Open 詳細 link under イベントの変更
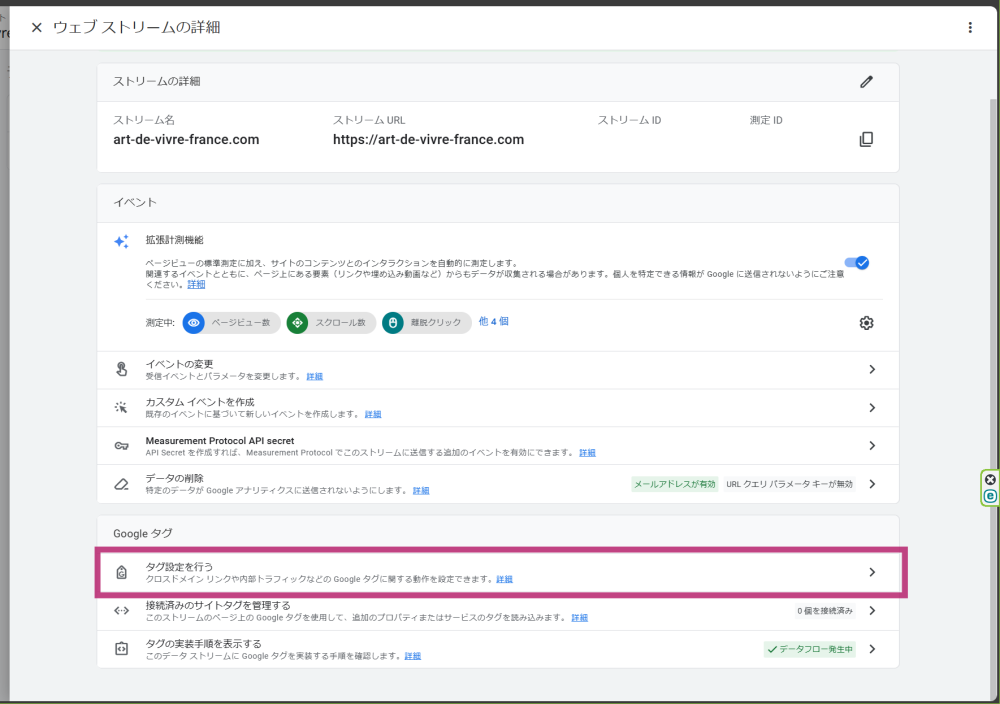The width and height of the screenshot is (1000, 704). point(314,377)
